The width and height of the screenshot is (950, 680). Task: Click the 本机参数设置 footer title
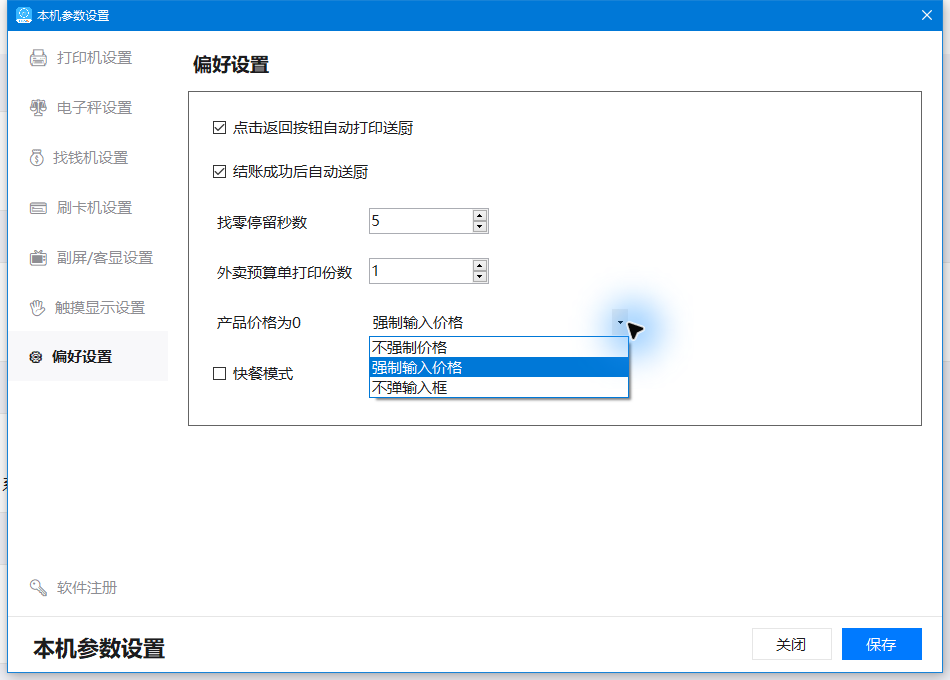point(99,648)
